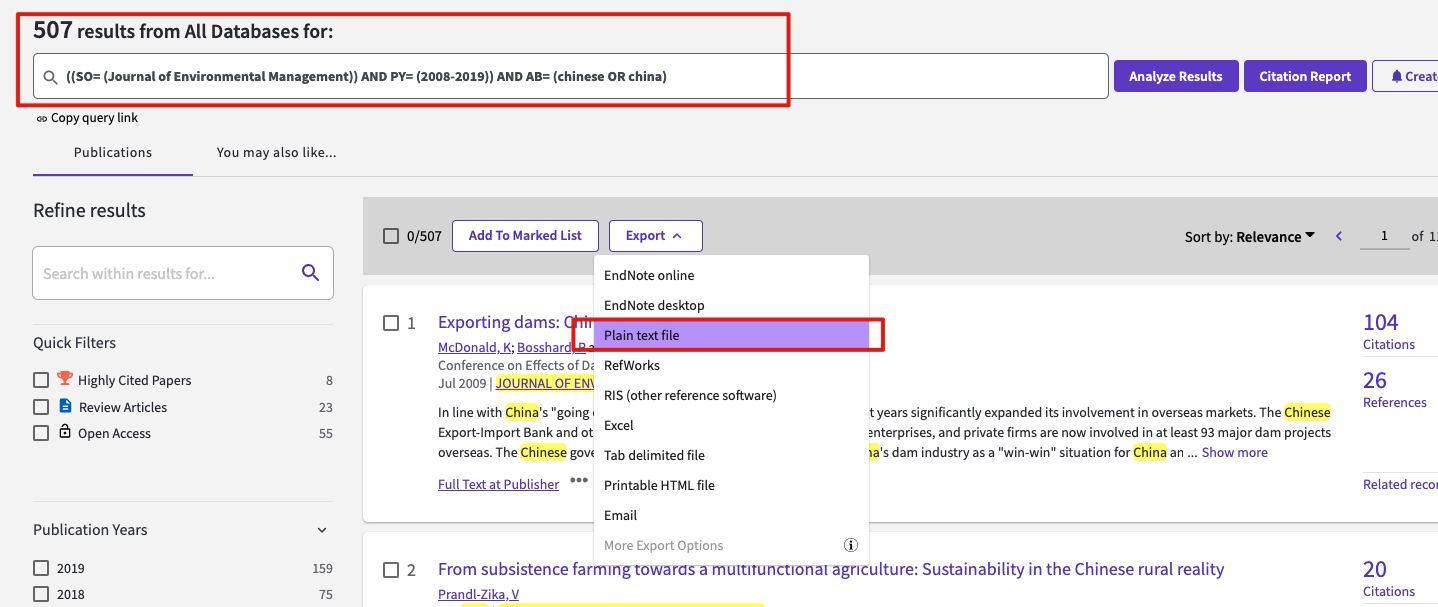Image resolution: width=1438 pixels, height=607 pixels.
Task: Open the Sort by Relevance dropdown
Action: tap(1250, 237)
